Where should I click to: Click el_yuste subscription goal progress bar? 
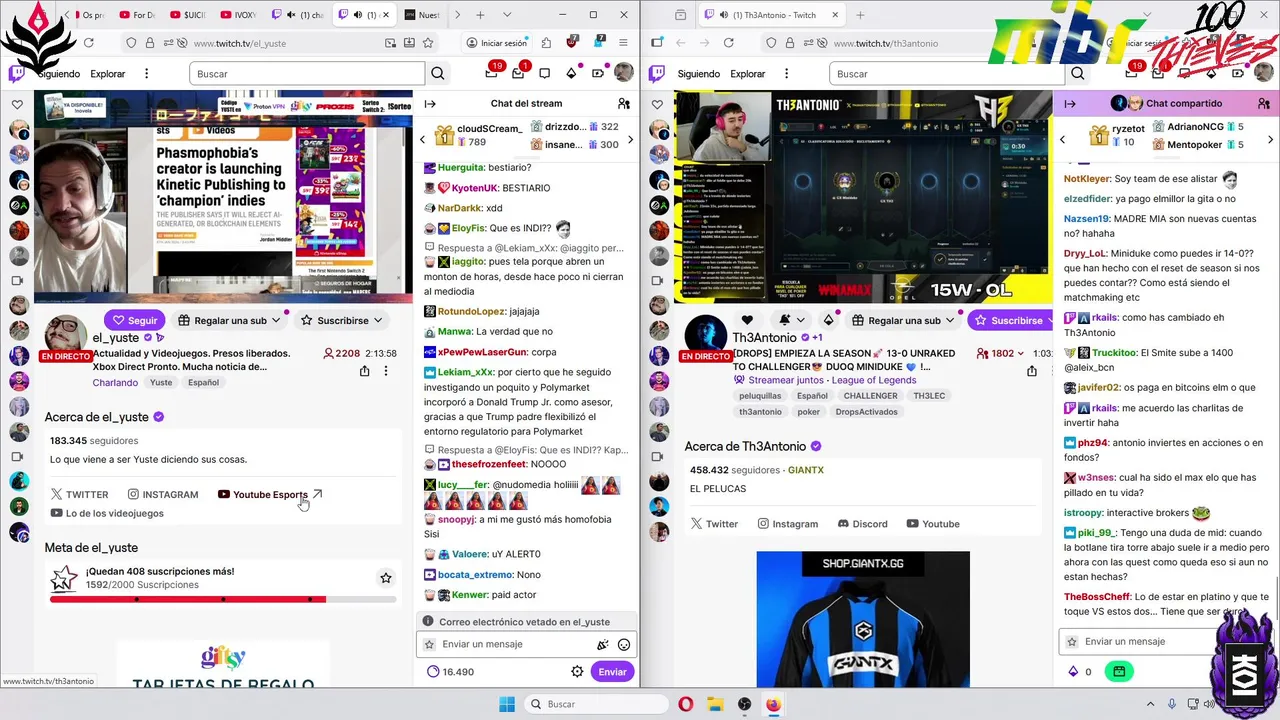[223, 599]
